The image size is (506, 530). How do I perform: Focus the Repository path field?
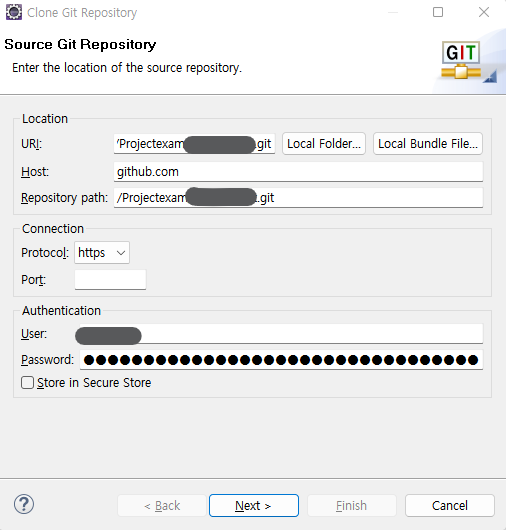pos(298,198)
